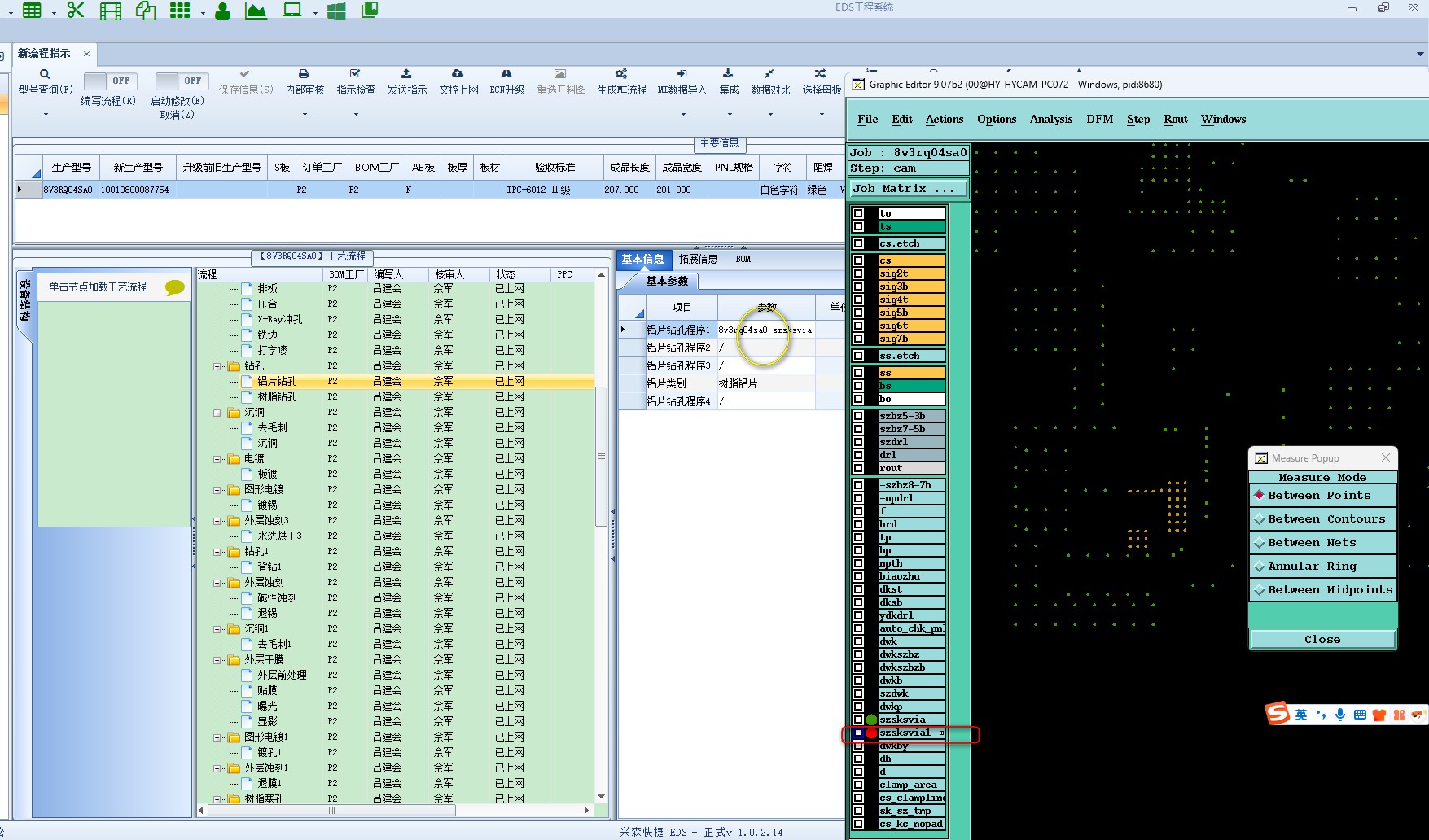Select the 铝片钻孔 process row
The height and width of the screenshot is (840, 1429).
point(397,381)
